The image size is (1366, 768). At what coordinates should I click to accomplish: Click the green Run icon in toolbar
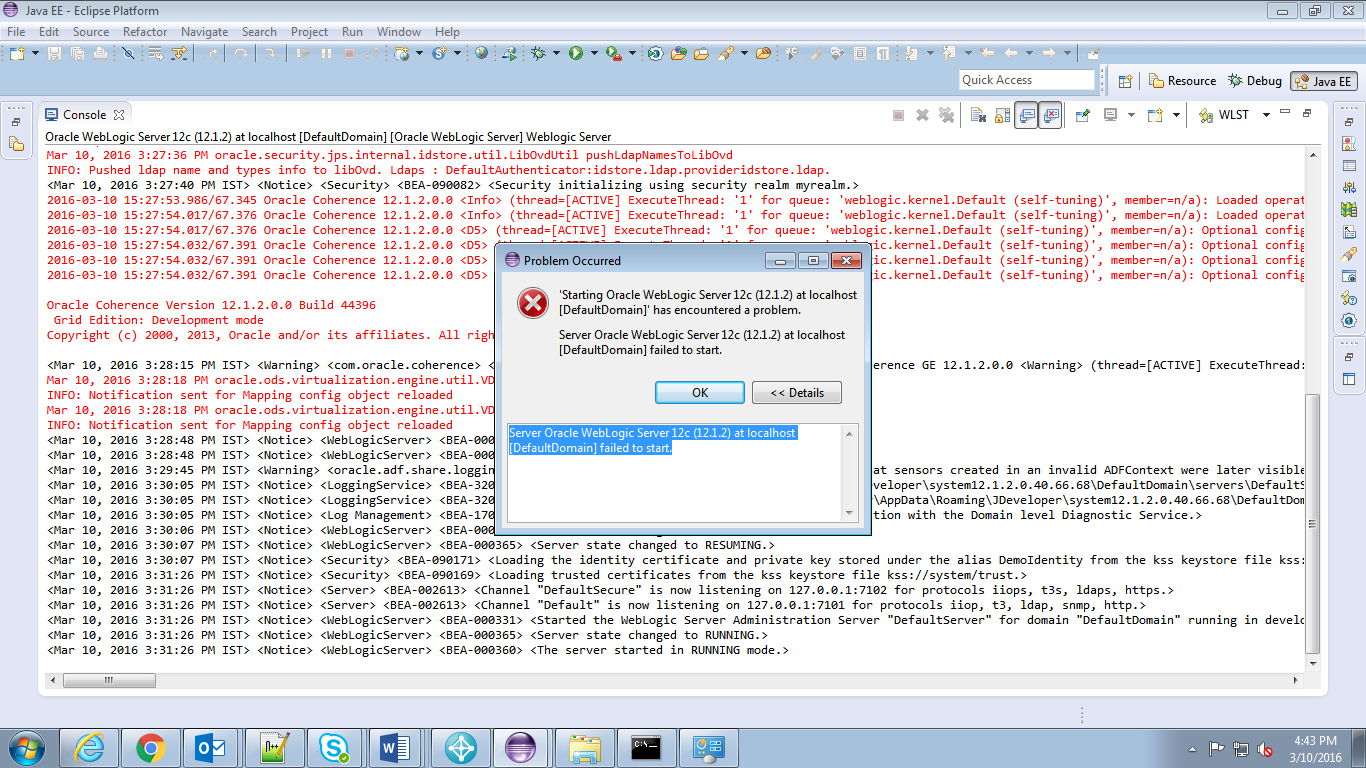(x=576, y=53)
